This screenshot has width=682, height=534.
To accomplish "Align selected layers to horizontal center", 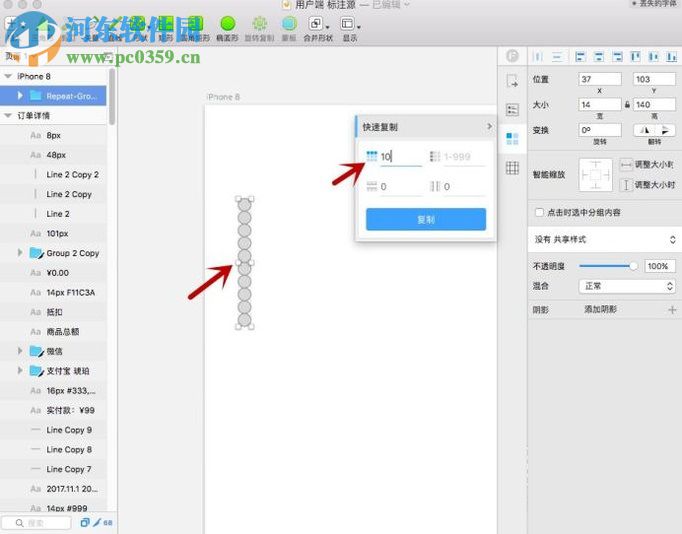I will click(599, 57).
